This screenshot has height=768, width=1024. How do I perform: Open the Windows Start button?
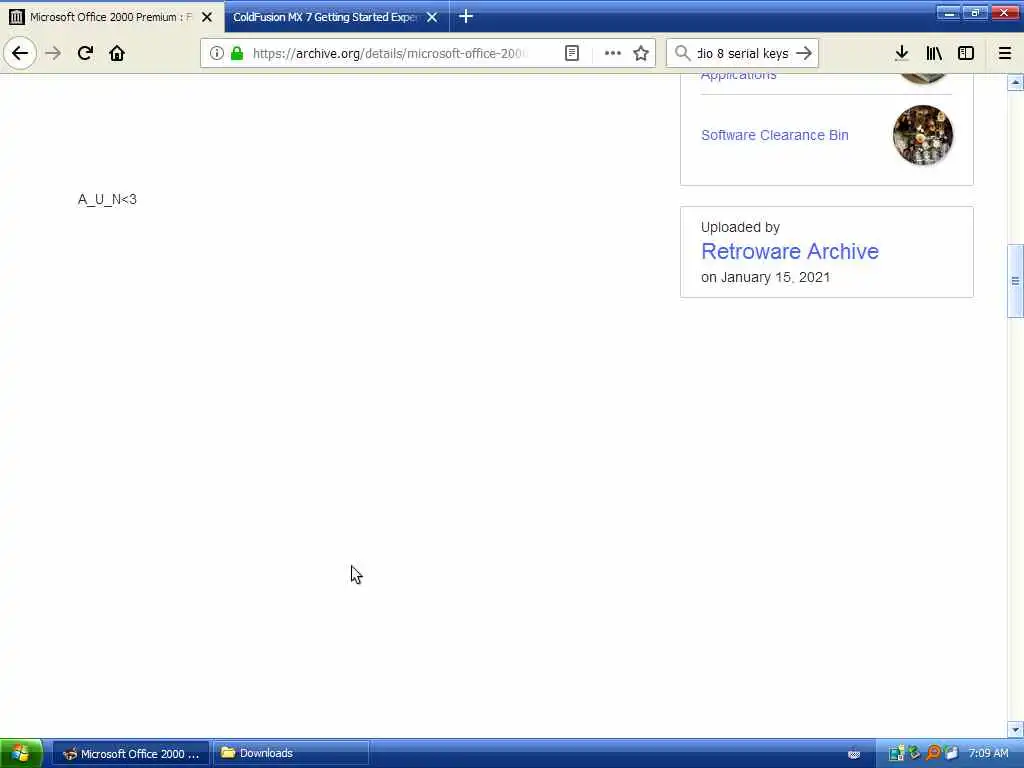pyautogui.click(x=21, y=754)
